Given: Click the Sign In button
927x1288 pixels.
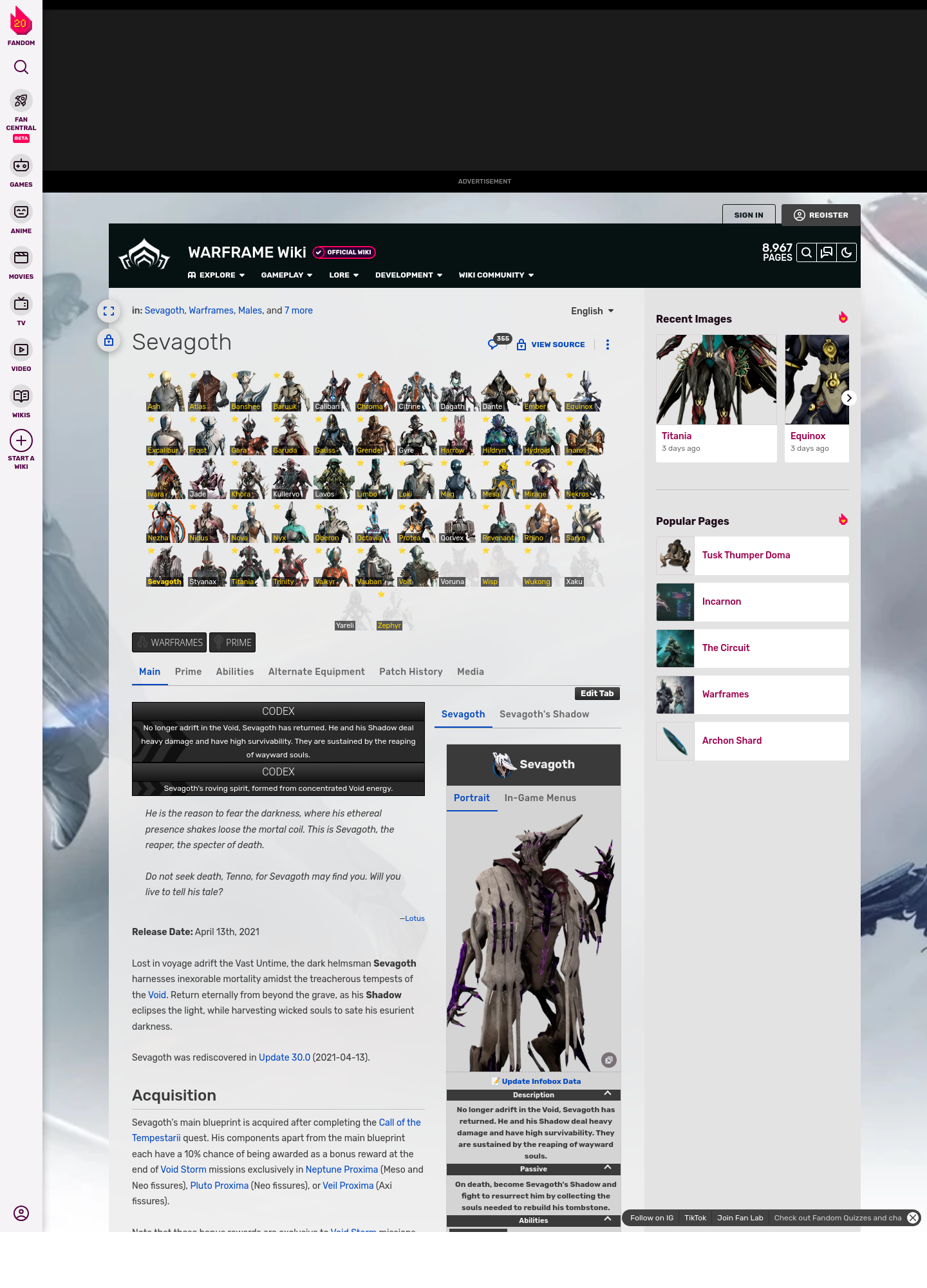Looking at the screenshot, I should click(x=749, y=215).
